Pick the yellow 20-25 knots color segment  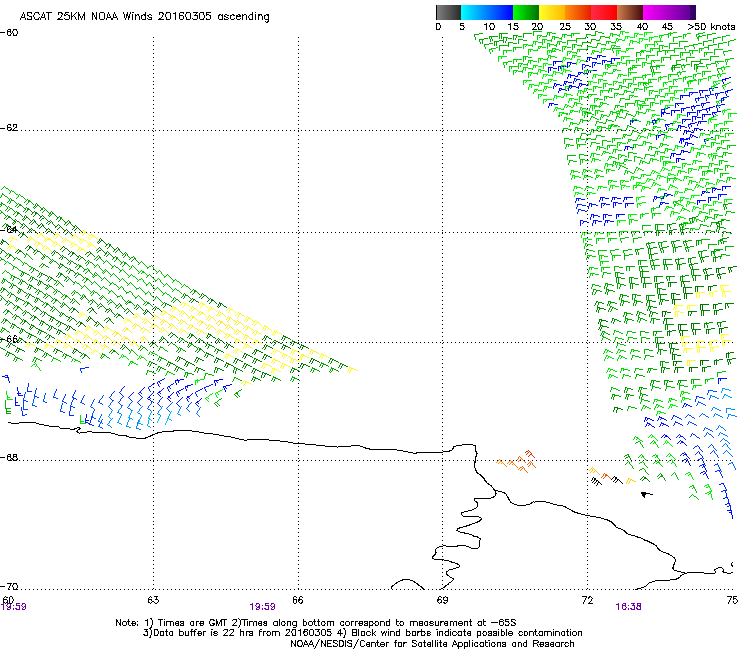552,12
